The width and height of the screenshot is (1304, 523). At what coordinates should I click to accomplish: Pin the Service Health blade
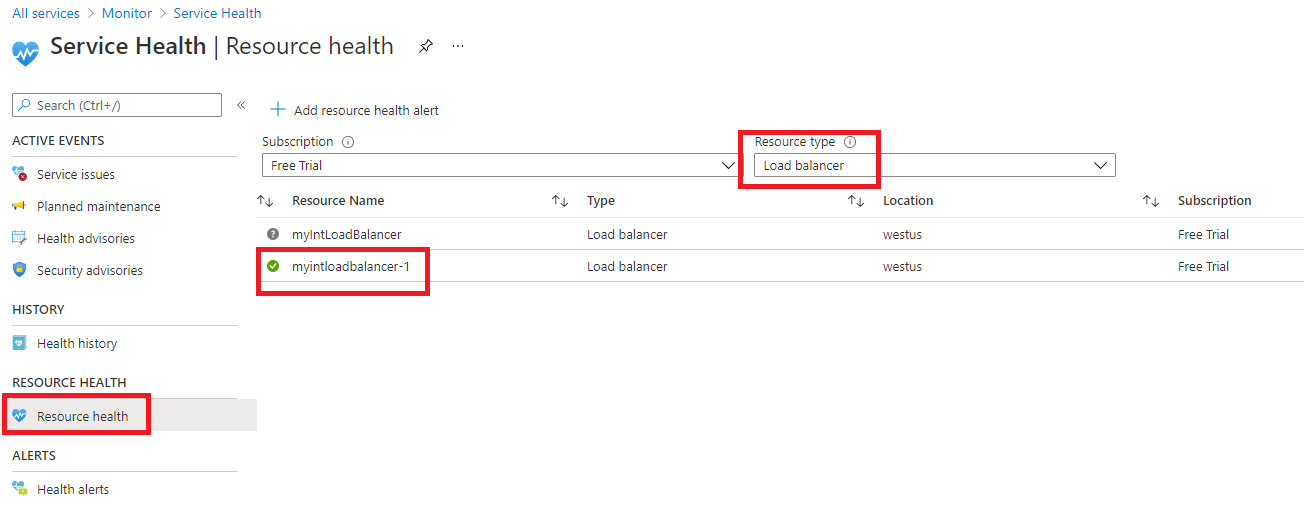[426, 47]
